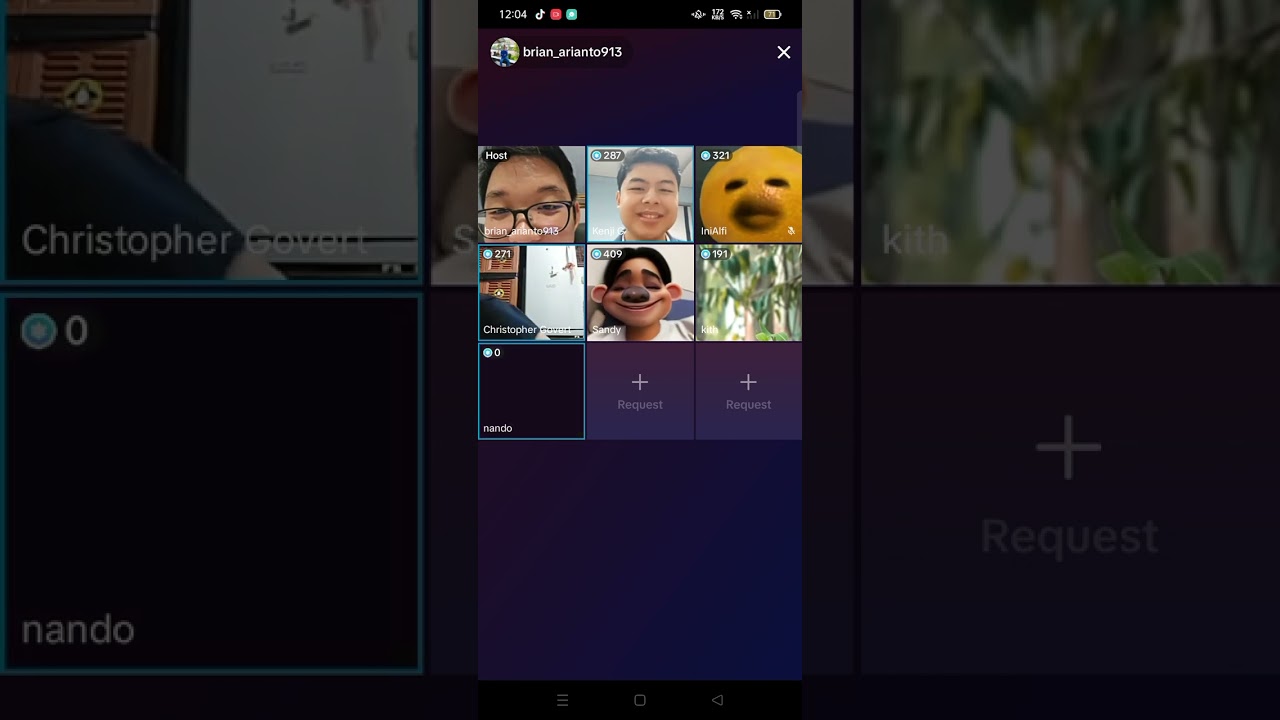Open IniAlfi's orange-face video tile

749,194
